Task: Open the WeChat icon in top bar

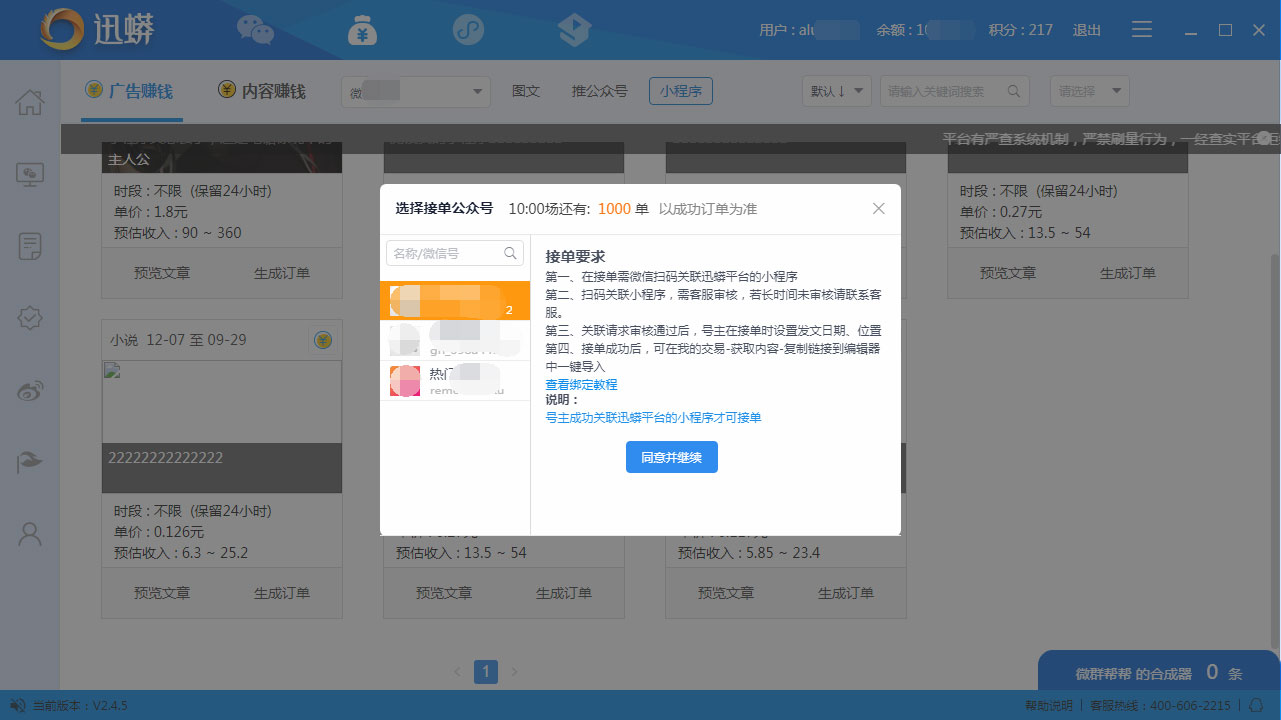Action: coord(255,30)
